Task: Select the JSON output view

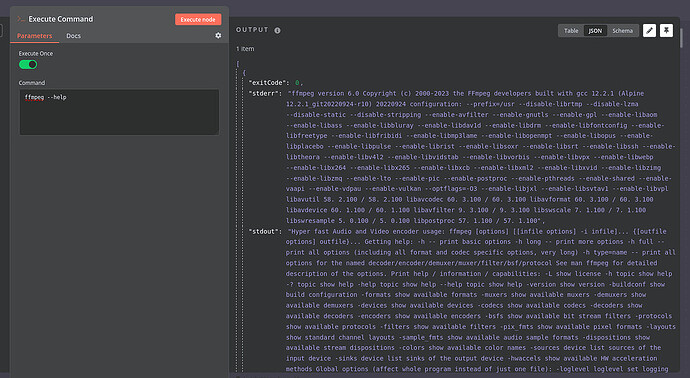Action: pos(595,31)
